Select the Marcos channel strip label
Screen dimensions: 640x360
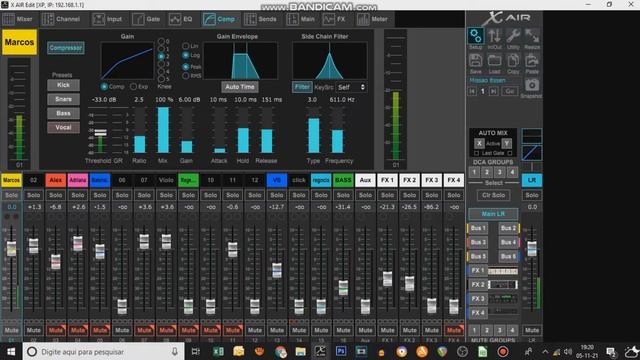coord(11,180)
